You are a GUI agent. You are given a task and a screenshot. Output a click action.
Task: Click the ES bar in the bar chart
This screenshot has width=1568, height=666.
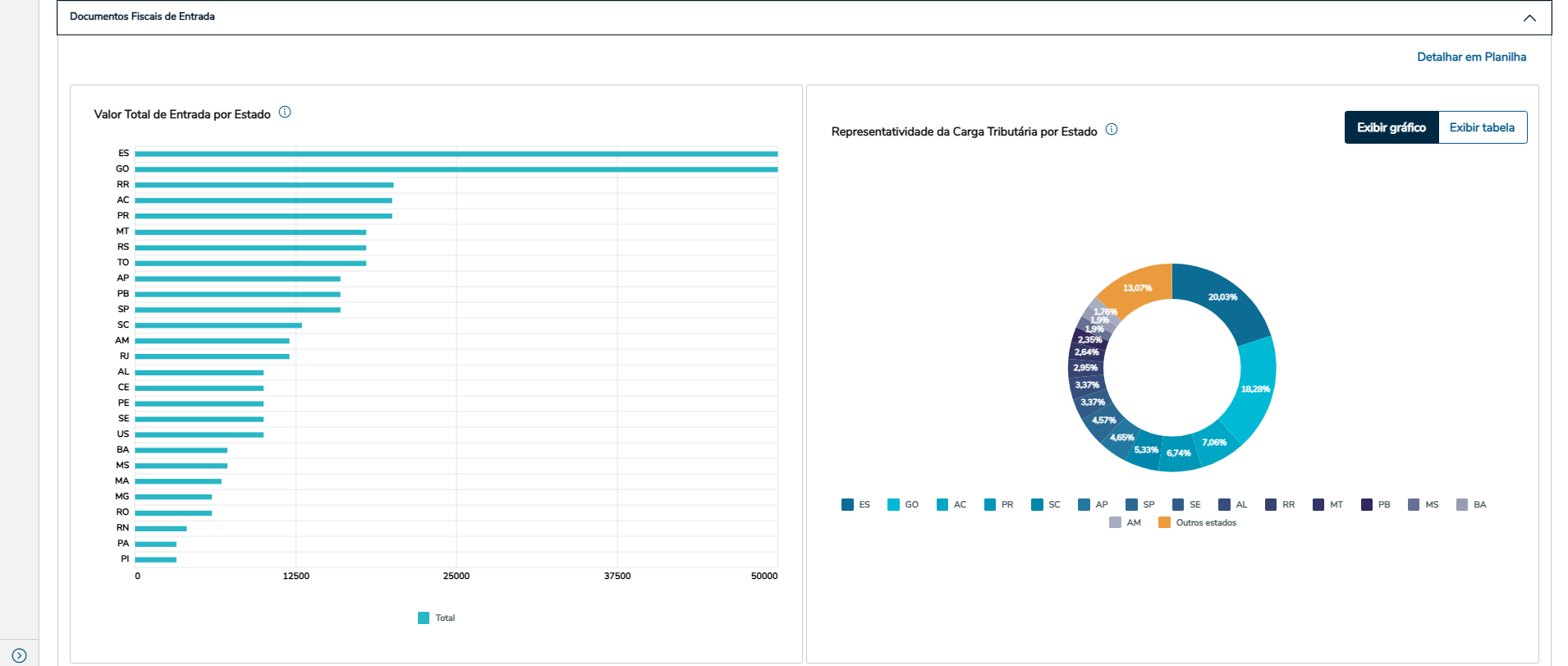pyautogui.click(x=456, y=154)
